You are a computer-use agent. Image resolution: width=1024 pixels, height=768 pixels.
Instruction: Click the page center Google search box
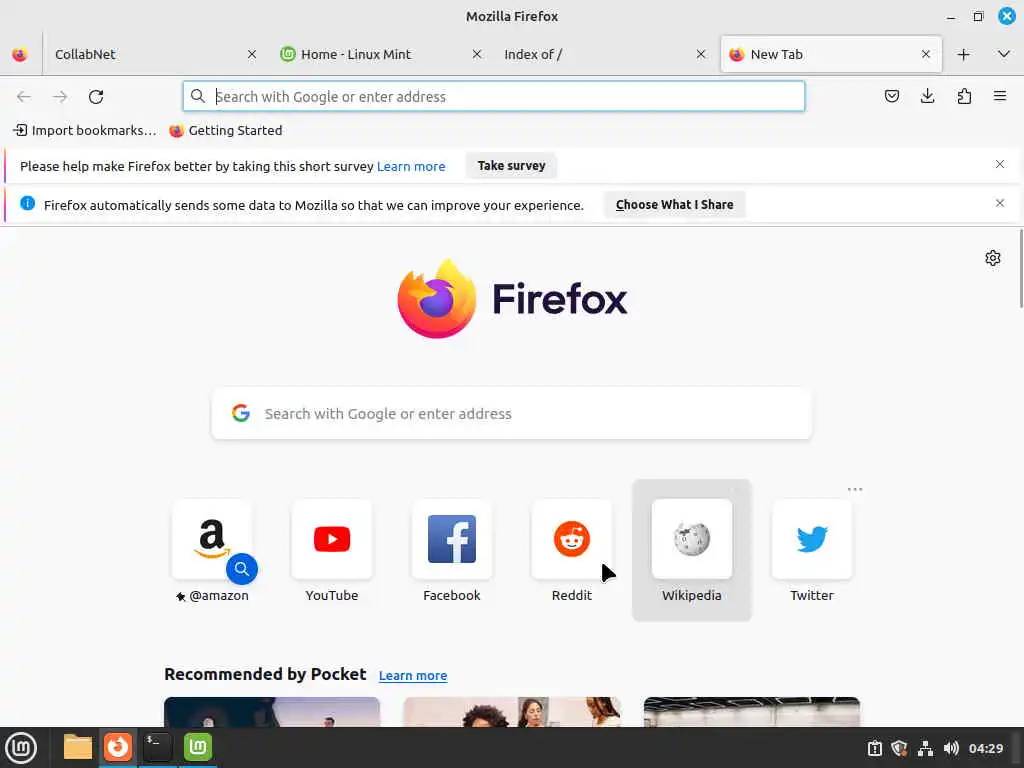511,413
